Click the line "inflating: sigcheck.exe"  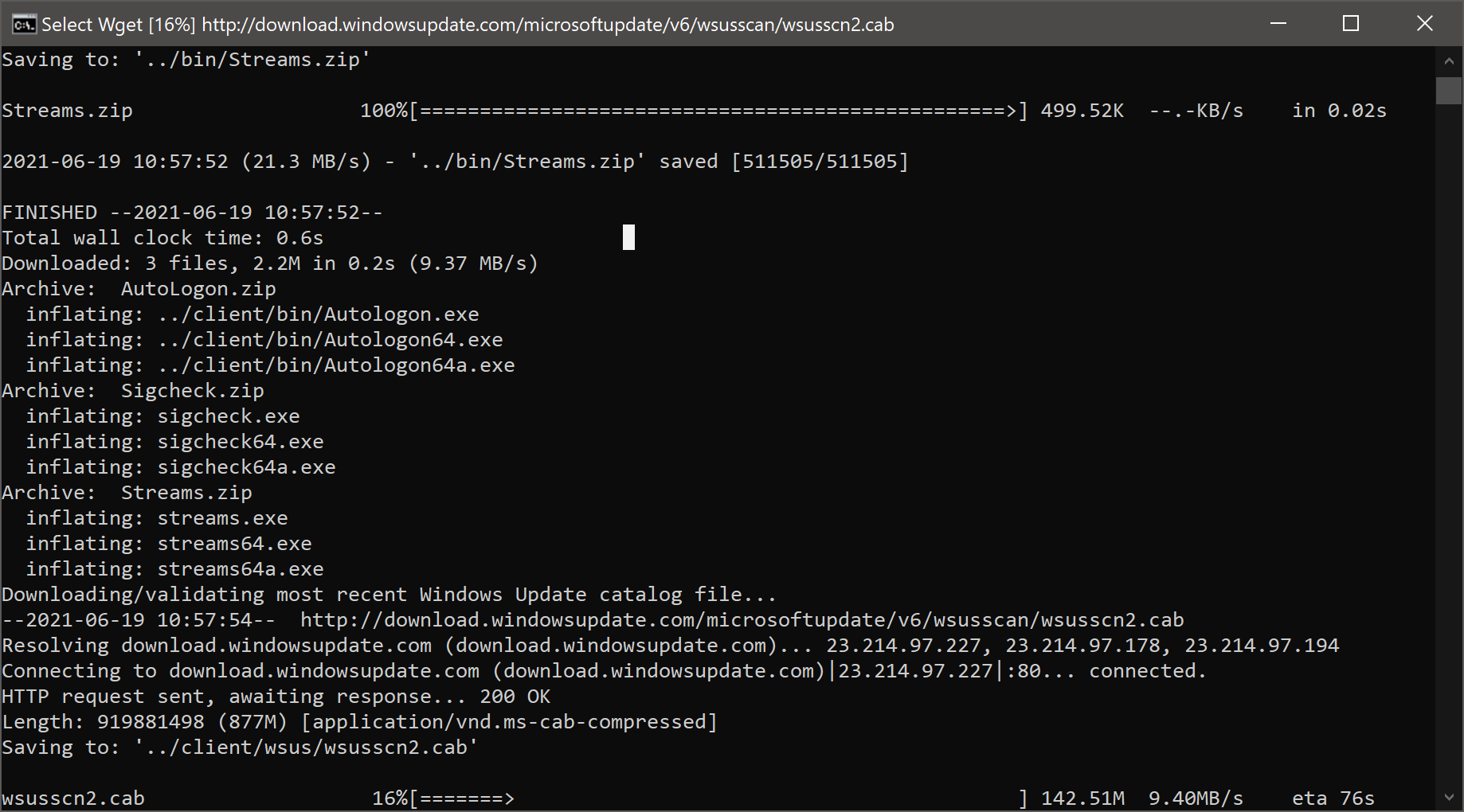tap(162, 416)
